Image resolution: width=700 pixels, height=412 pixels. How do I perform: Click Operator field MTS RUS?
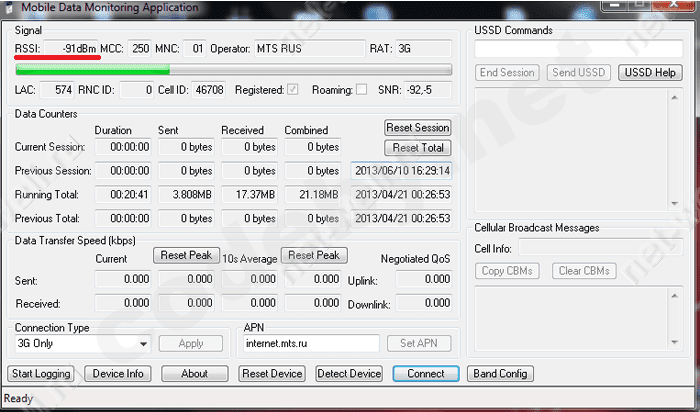tap(310, 49)
